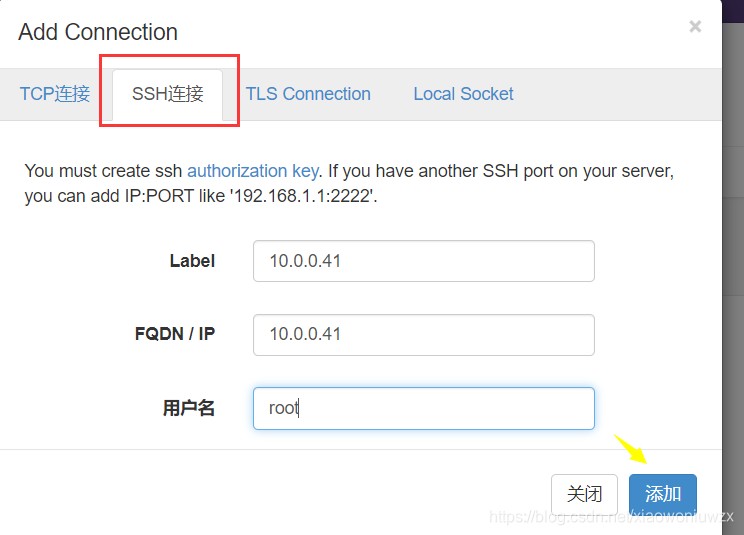Image resolution: width=744 pixels, height=535 pixels.
Task: Click the 用户名 input containing root
Action: click(423, 408)
